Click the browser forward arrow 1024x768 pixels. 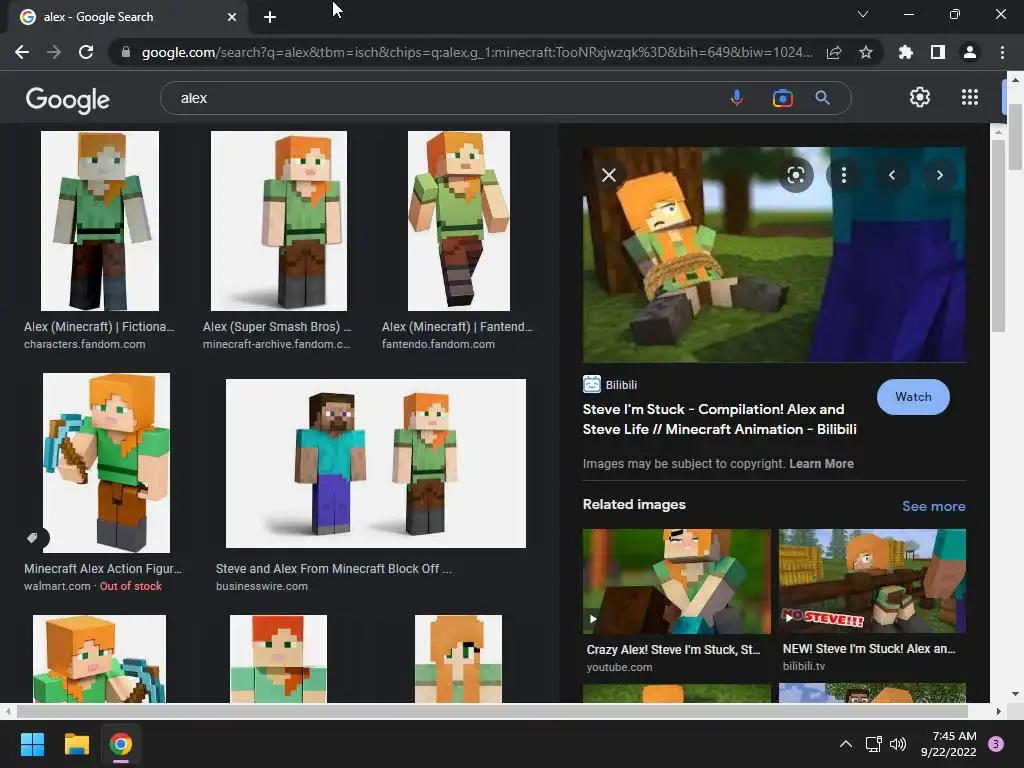pyautogui.click(x=54, y=52)
